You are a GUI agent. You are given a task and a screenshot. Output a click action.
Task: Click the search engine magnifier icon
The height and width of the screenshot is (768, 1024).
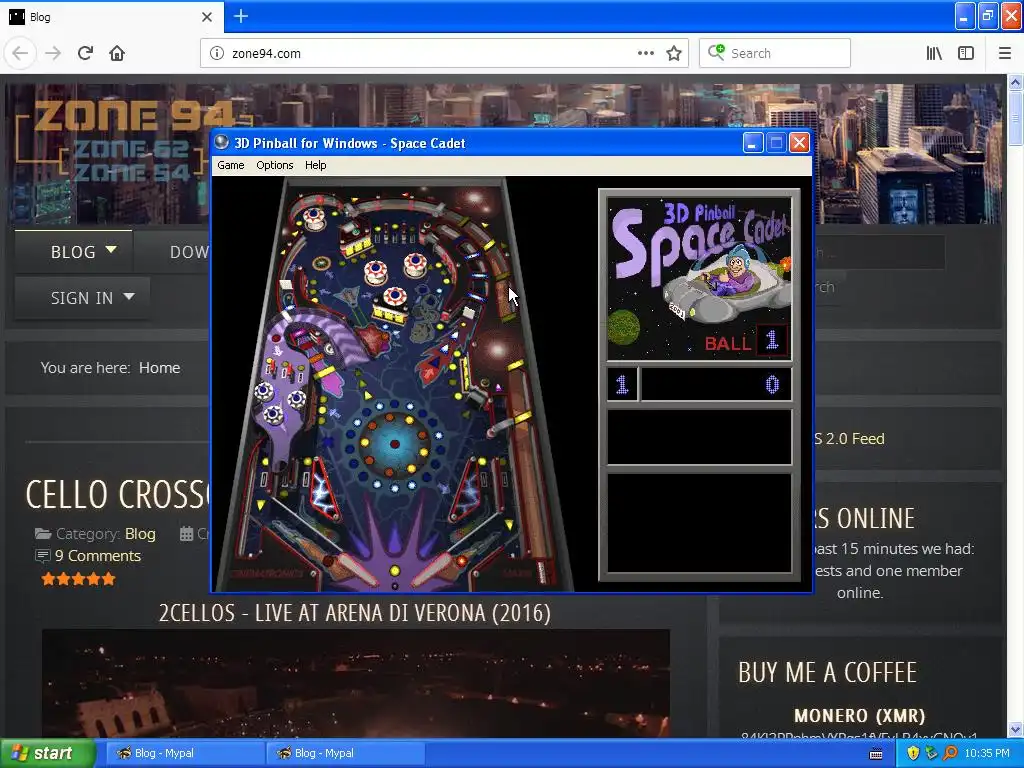pyautogui.click(x=716, y=52)
